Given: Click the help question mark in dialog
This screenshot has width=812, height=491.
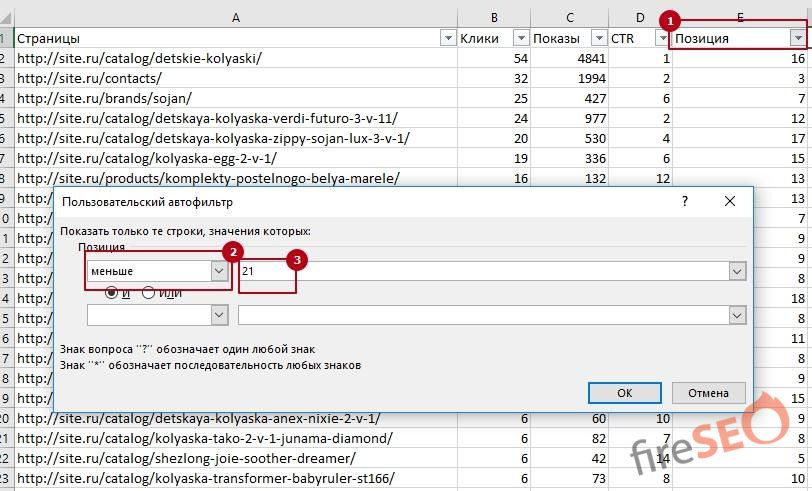Looking at the screenshot, I should (x=685, y=201).
